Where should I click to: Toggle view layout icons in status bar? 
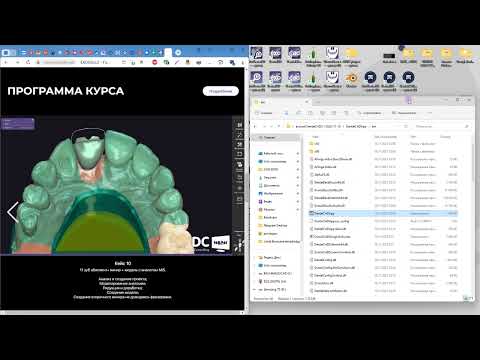pyautogui.click(x=469, y=298)
